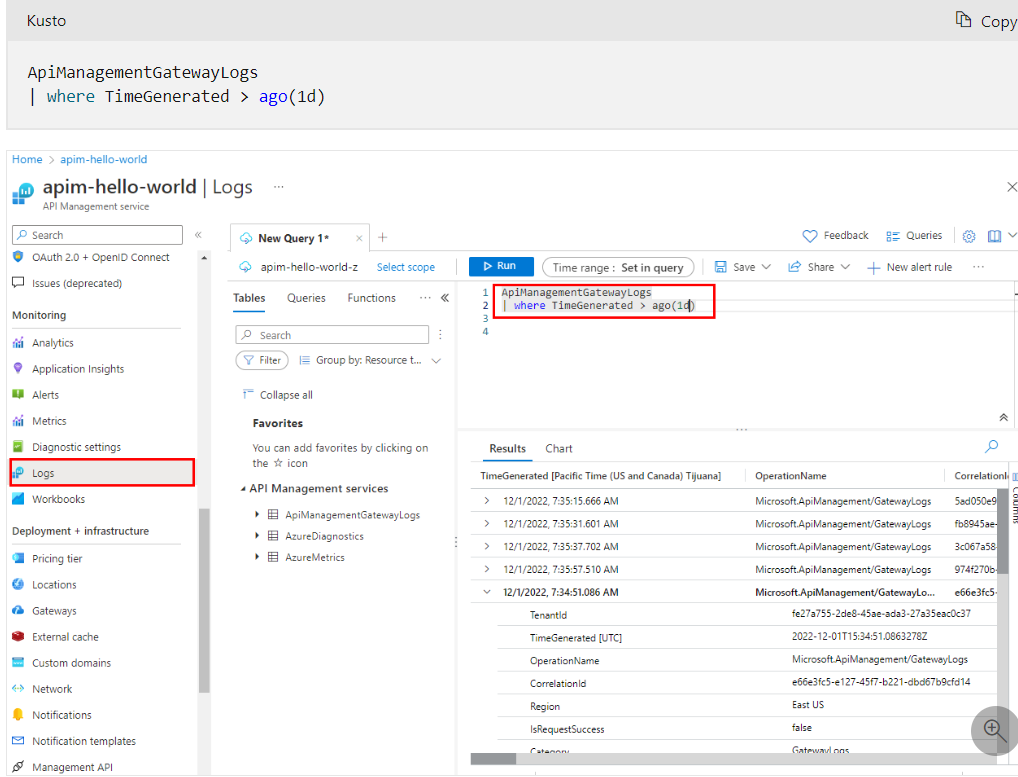Screen dimensions: 1018x777
Task: Expand AzureMetrics table
Action: [x=257, y=557]
